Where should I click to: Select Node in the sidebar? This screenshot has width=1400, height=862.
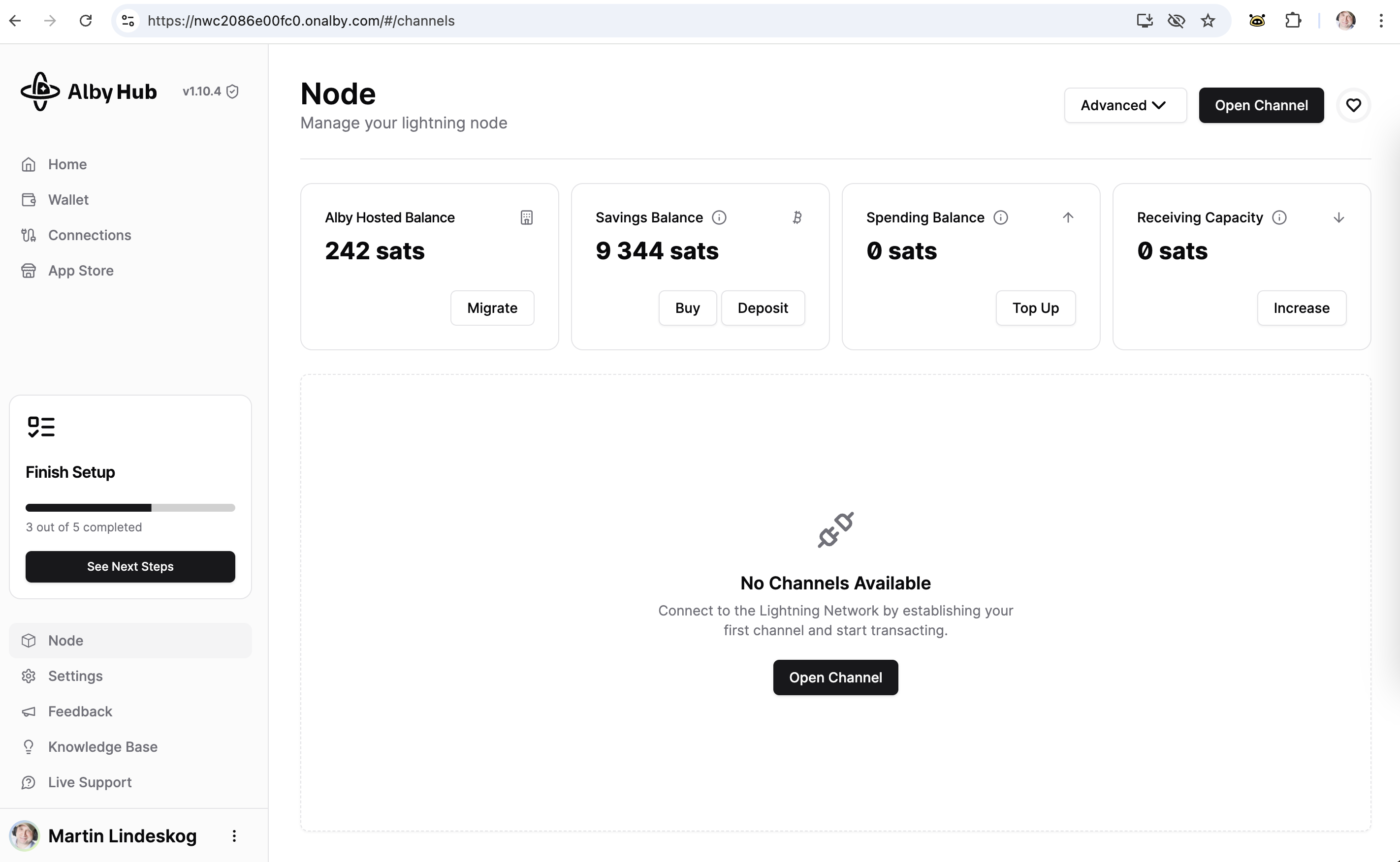pyautogui.click(x=130, y=640)
